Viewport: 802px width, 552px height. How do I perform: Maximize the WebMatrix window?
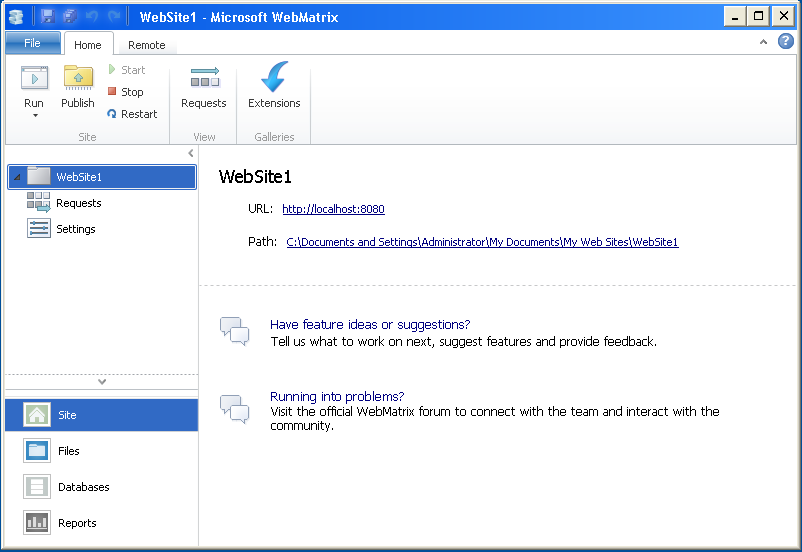click(x=758, y=16)
